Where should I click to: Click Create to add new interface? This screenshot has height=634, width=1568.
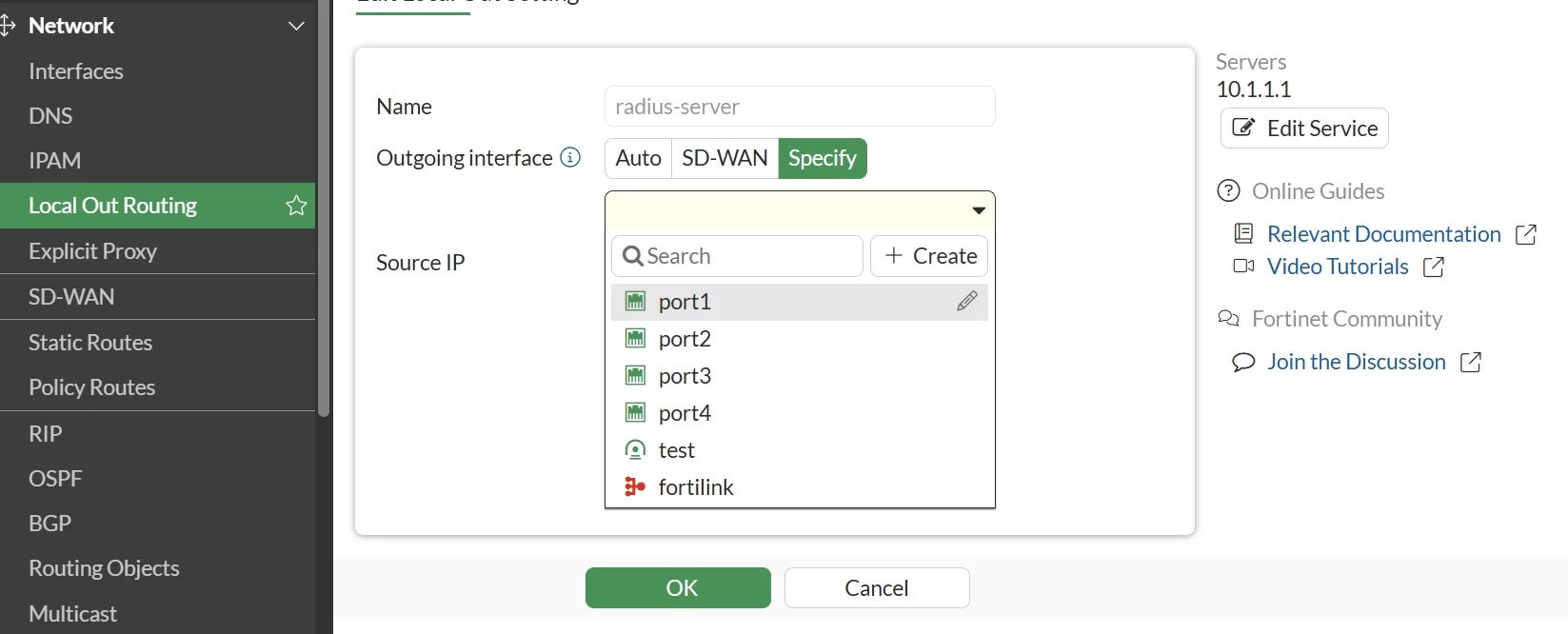pyautogui.click(x=929, y=256)
